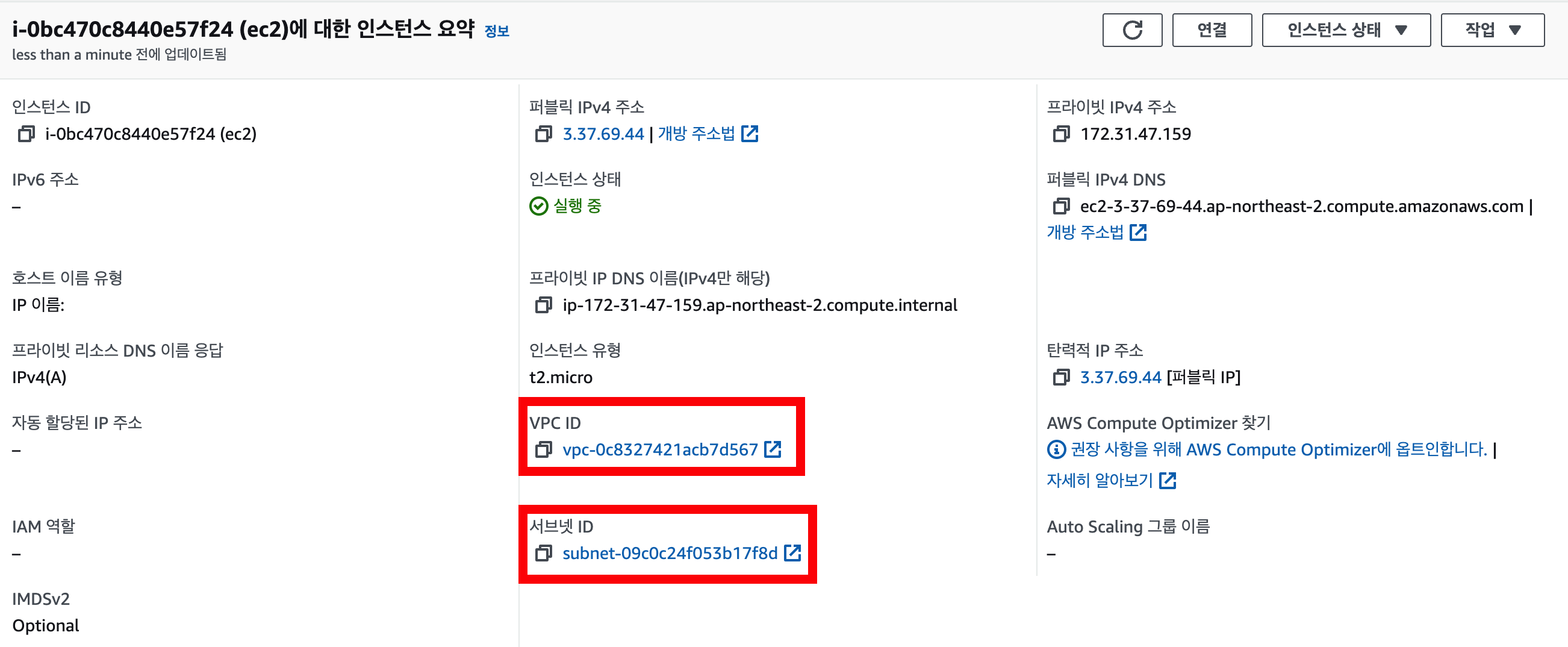Click external link icon under public IPv4 DNS
The image size is (1568, 647).
pyautogui.click(x=1137, y=232)
